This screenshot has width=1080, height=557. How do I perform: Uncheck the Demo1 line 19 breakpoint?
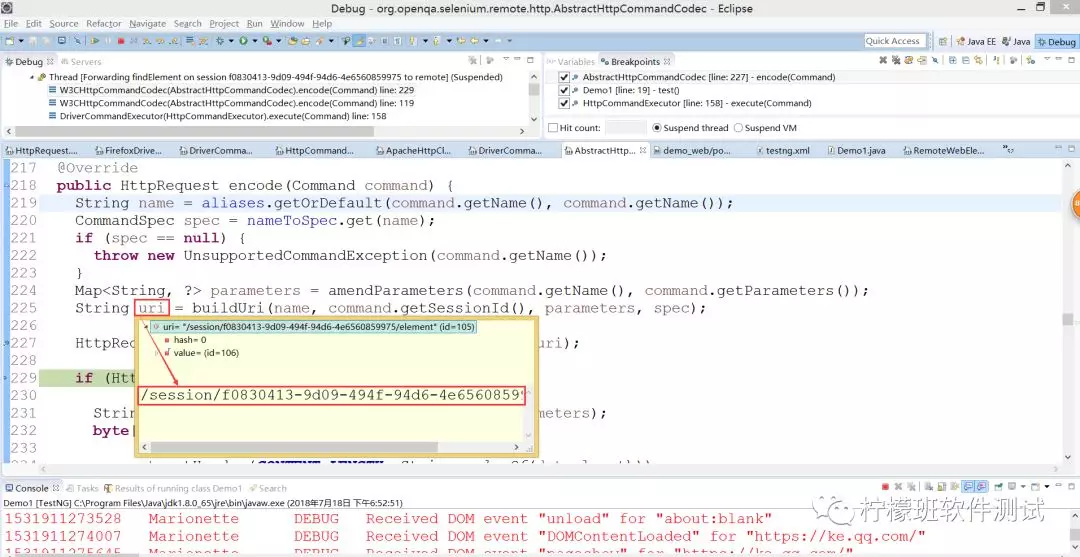coord(565,90)
